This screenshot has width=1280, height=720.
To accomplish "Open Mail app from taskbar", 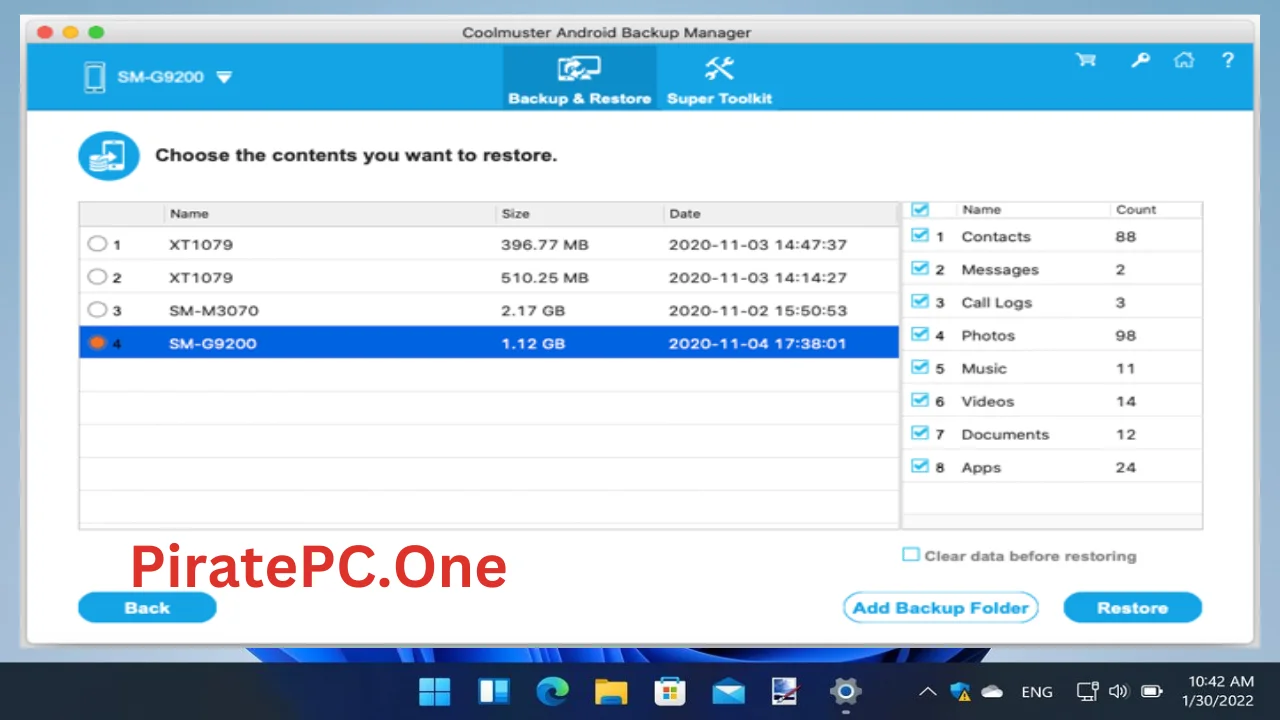I will tap(728, 691).
